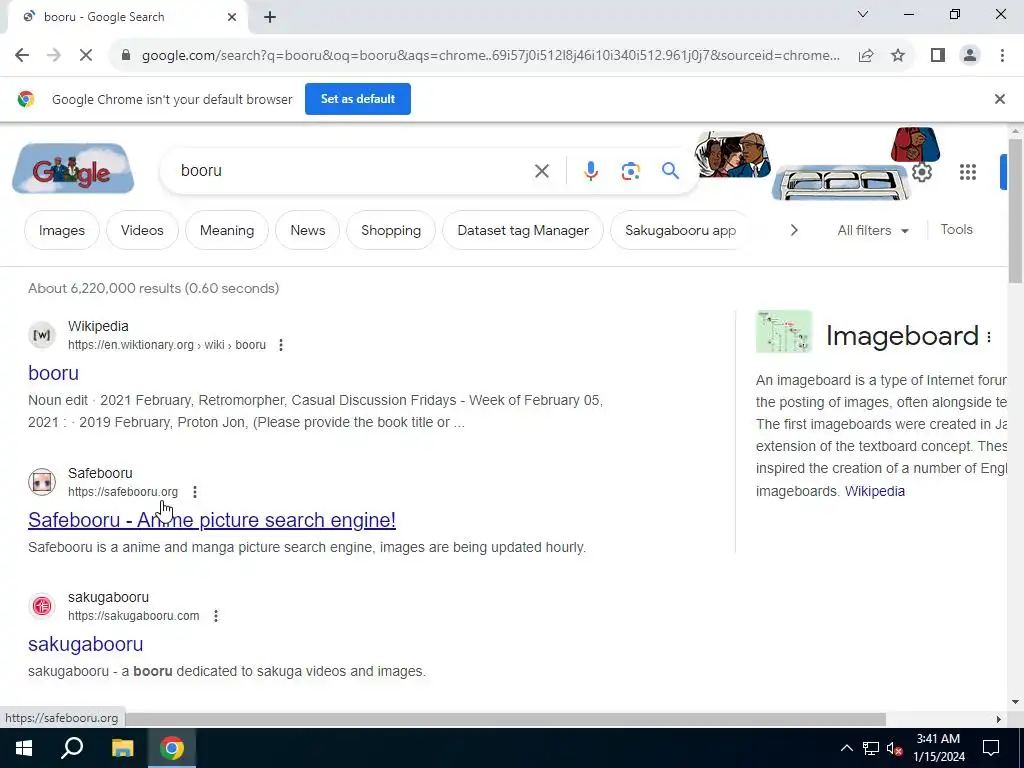1024x768 pixels.
Task: Open the Safebooru anime picture search link
Action: [x=212, y=520]
